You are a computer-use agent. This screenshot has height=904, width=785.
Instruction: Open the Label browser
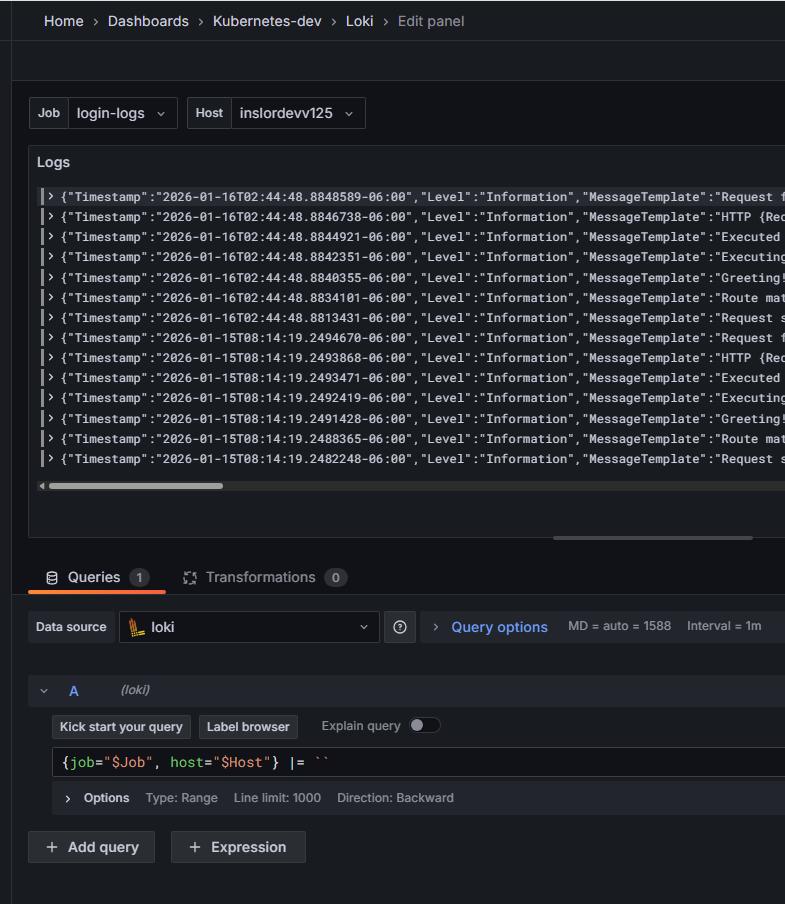click(x=248, y=726)
